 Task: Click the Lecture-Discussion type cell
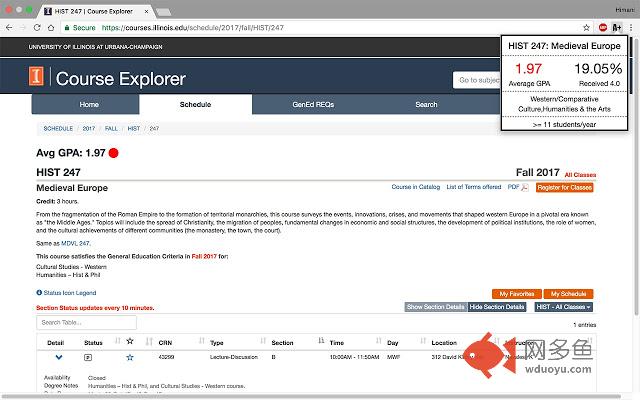click(x=233, y=357)
